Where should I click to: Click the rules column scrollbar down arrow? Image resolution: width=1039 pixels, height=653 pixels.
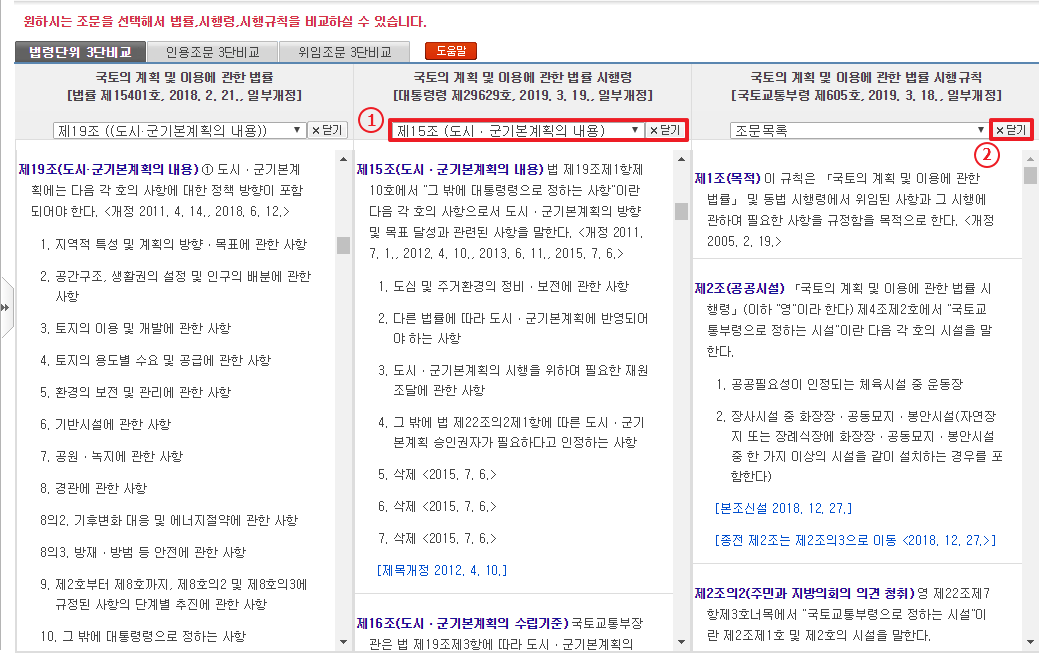[x=1030, y=642]
